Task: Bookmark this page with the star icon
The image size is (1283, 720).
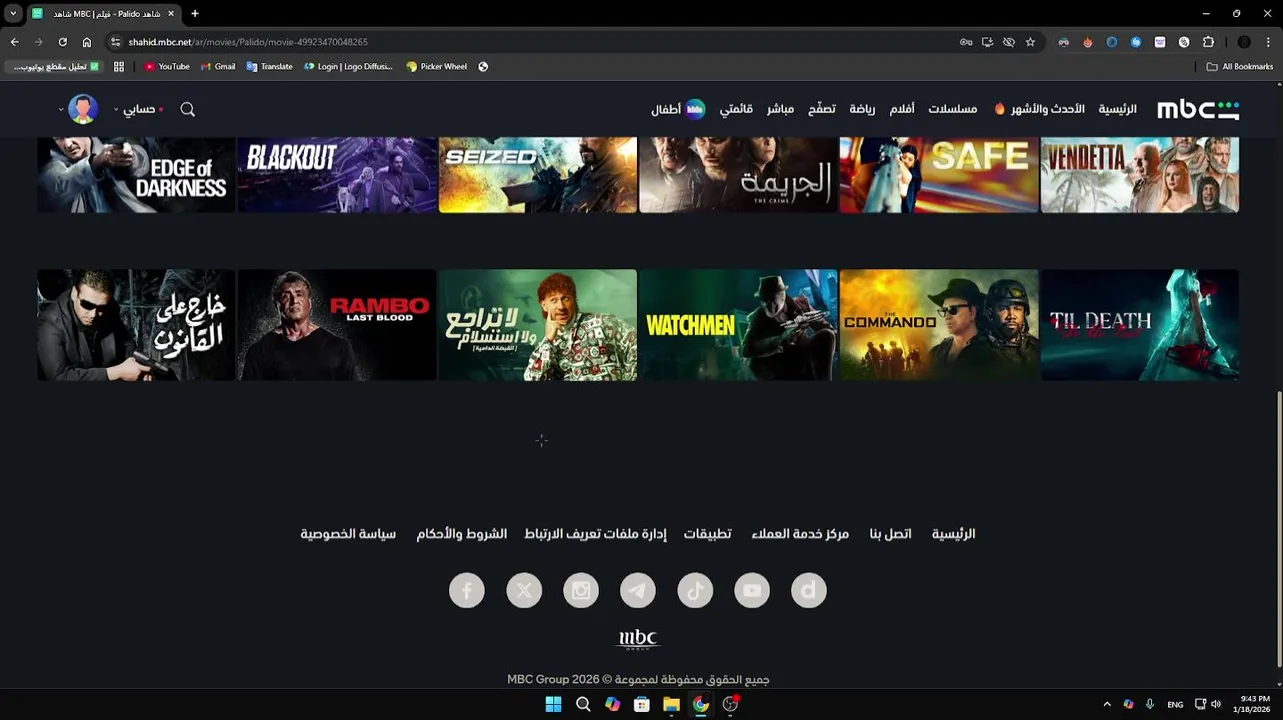Action: pyautogui.click(x=1030, y=42)
